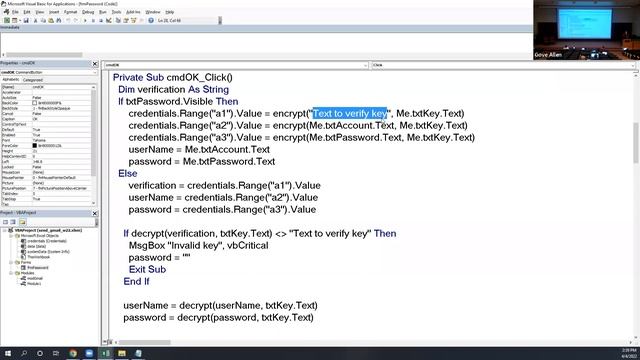Click the BackColor white color swatch
The image size is (640, 360).
(35, 103)
